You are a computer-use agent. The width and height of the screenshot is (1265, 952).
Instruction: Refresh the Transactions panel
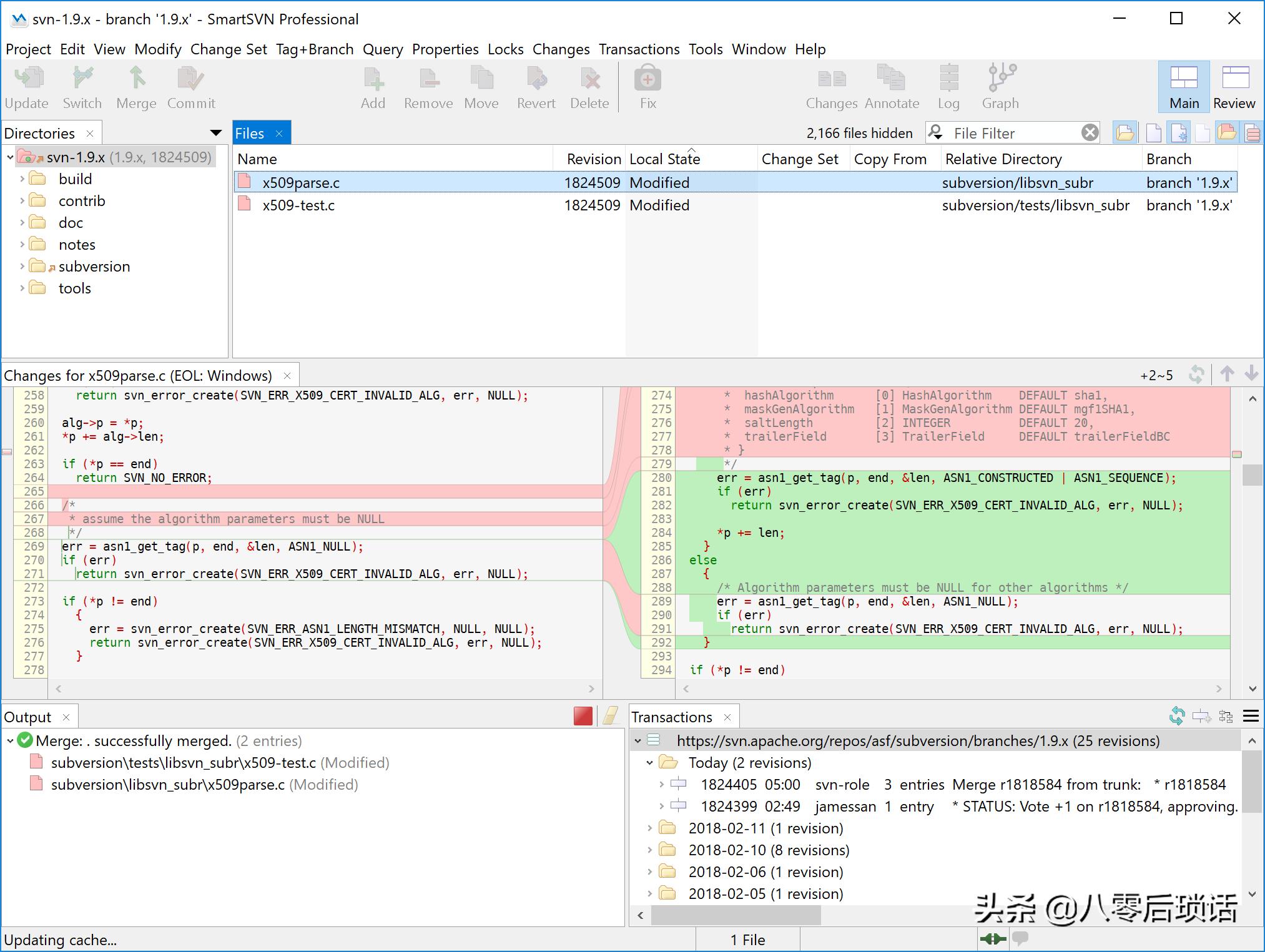[x=1176, y=716]
